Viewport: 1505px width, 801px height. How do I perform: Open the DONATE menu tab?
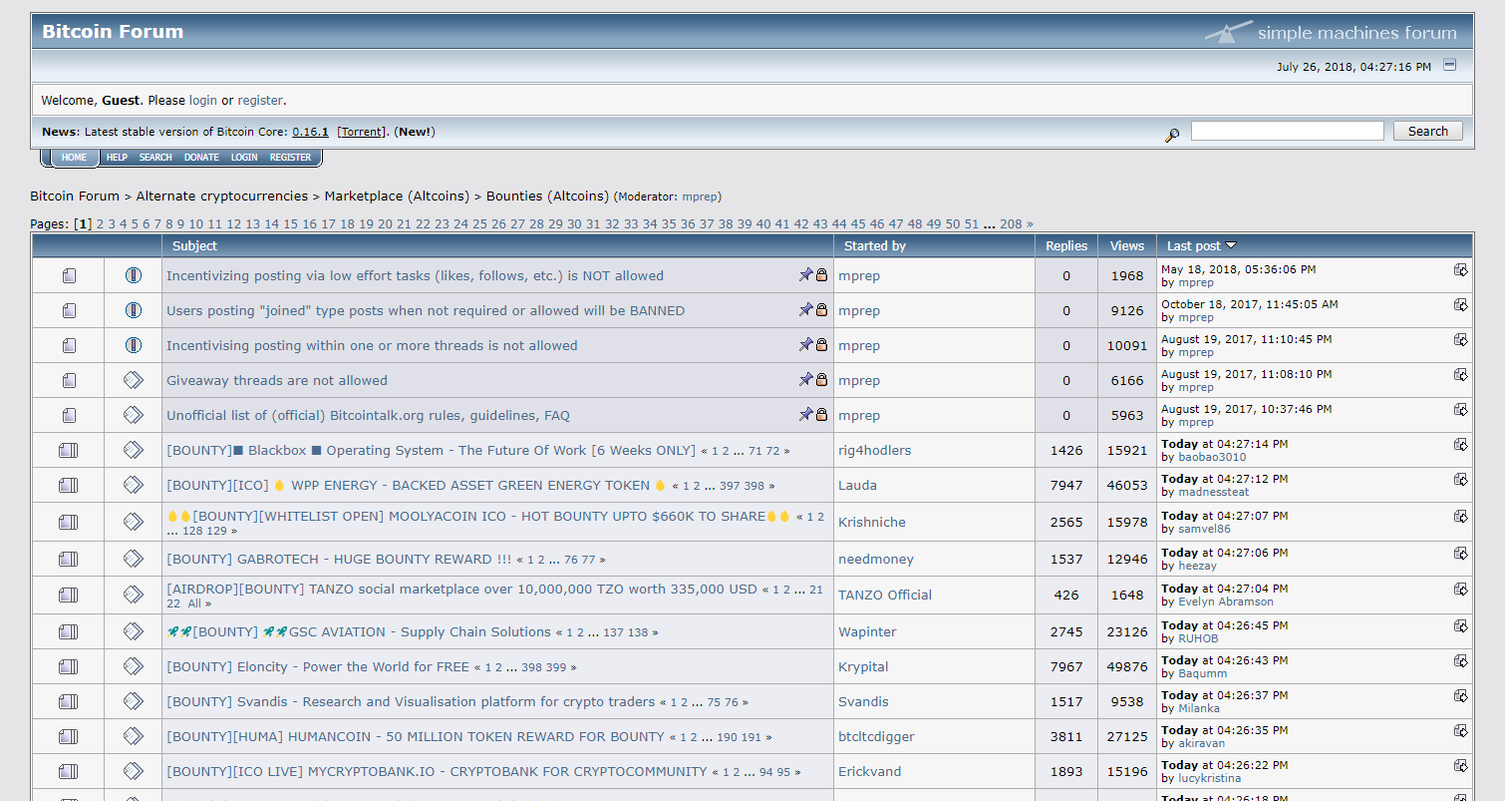[201, 157]
